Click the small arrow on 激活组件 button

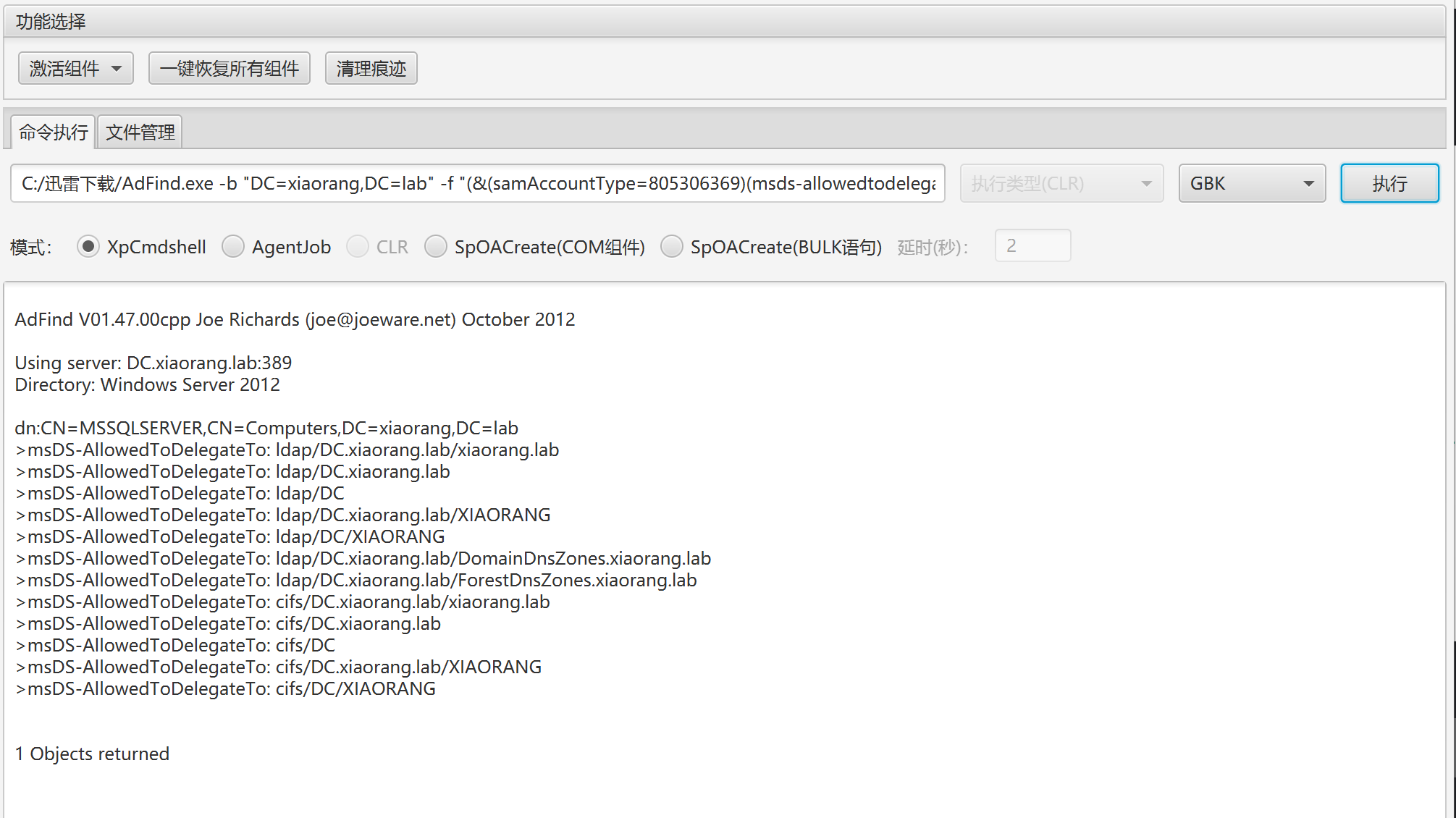(117, 69)
